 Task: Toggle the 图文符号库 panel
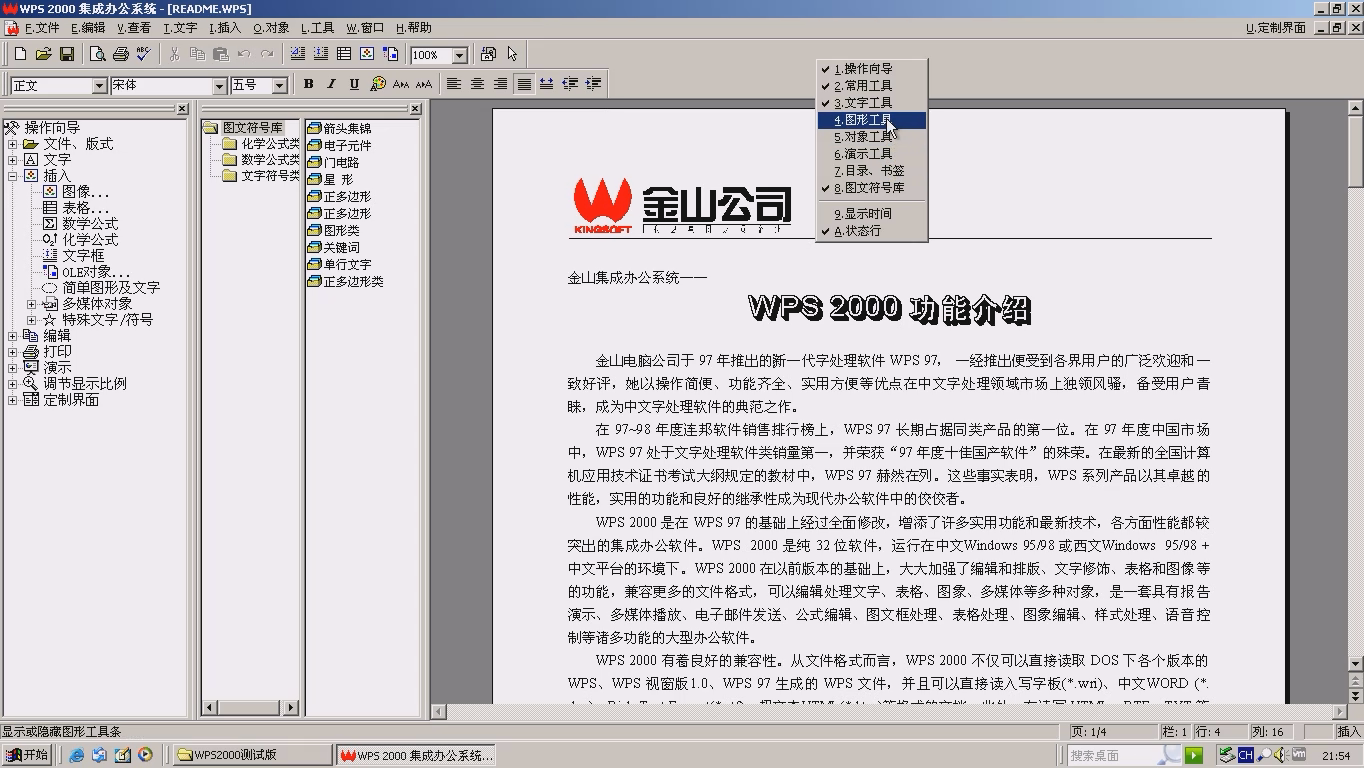[x=872, y=188]
